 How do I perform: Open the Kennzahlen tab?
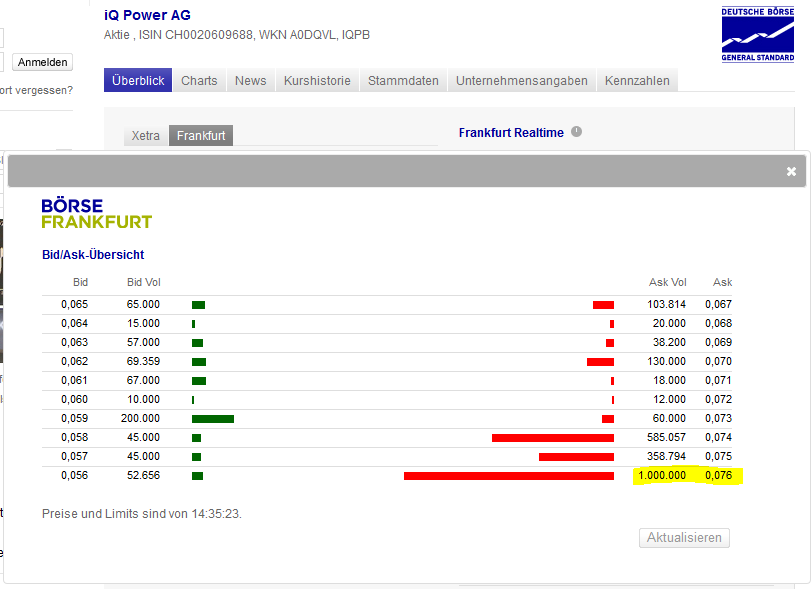click(637, 80)
